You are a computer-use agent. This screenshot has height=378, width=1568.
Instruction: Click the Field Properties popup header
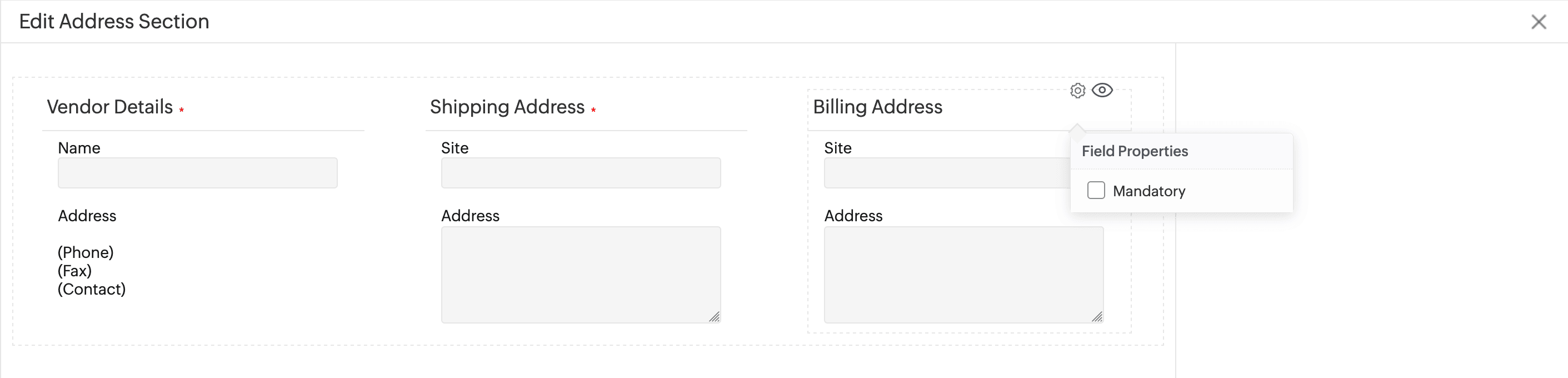pos(1135,151)
